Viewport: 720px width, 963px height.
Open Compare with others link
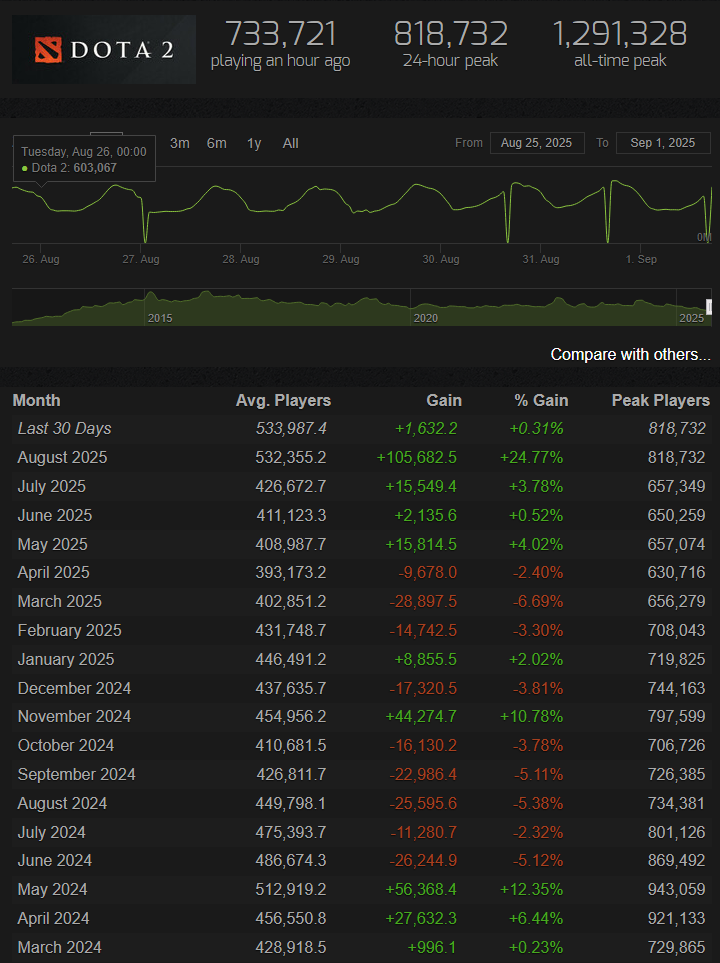(x=630, y=355)
